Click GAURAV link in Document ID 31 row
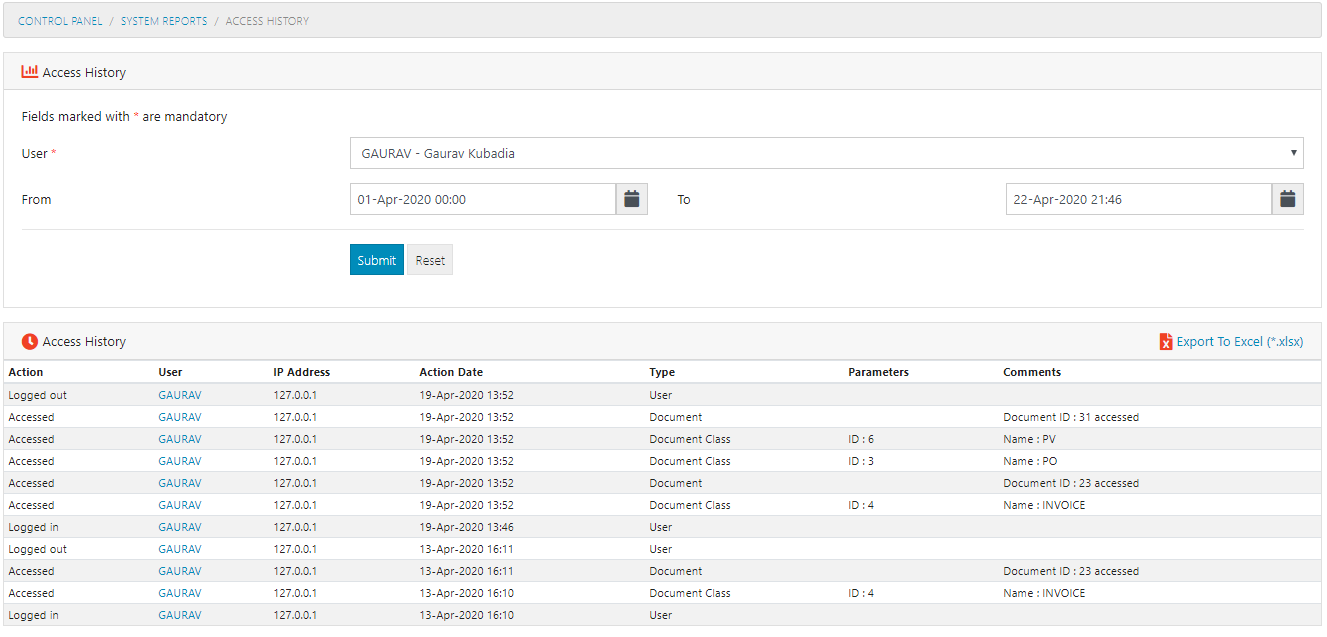This screenshot has width=1327, height=637. point(180,417)
